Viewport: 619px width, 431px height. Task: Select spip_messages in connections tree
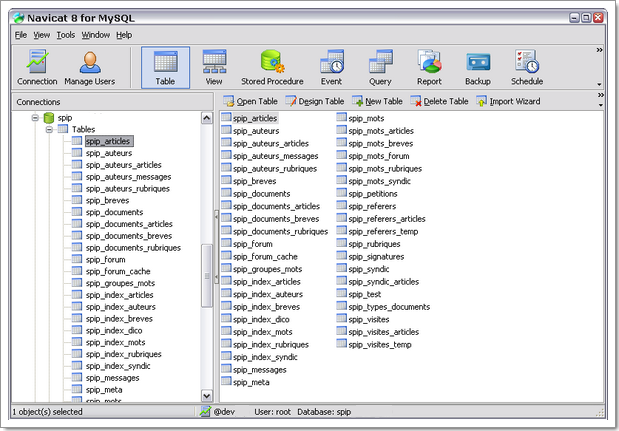(113, 378)
